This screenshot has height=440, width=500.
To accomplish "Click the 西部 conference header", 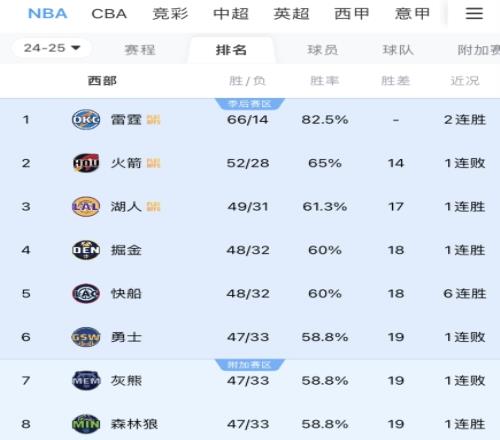I will point(102,81).
